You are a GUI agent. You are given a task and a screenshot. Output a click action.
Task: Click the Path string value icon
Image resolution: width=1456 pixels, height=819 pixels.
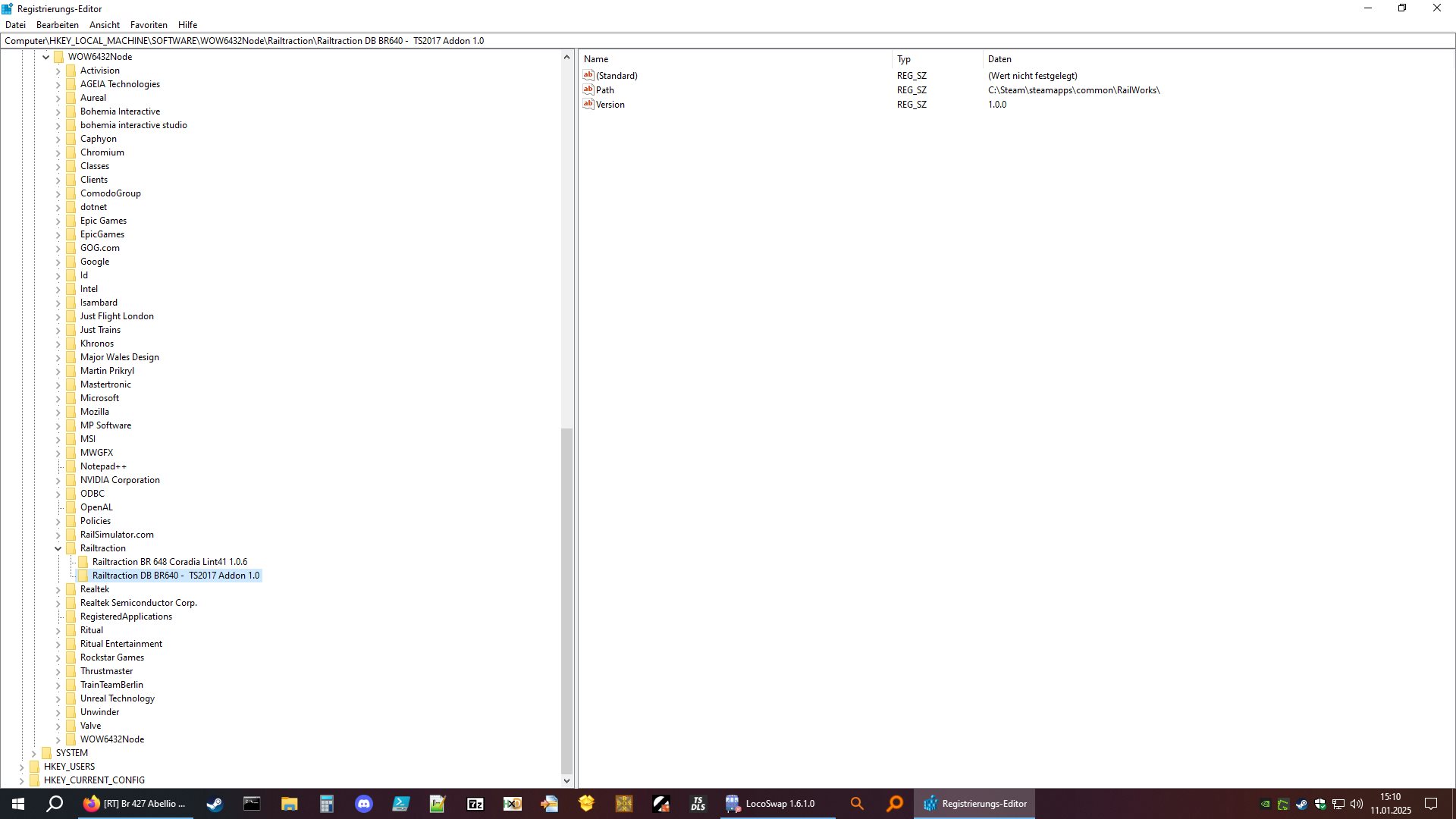coord(588,89)
